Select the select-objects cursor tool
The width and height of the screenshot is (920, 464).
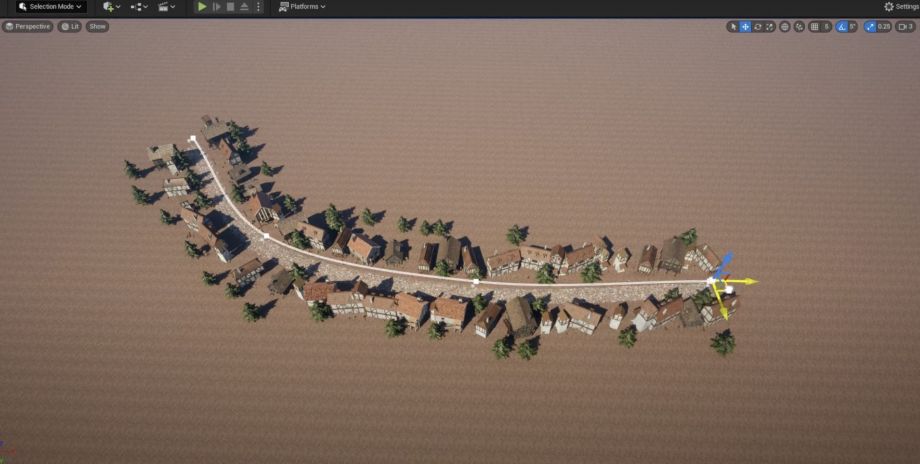733,26
